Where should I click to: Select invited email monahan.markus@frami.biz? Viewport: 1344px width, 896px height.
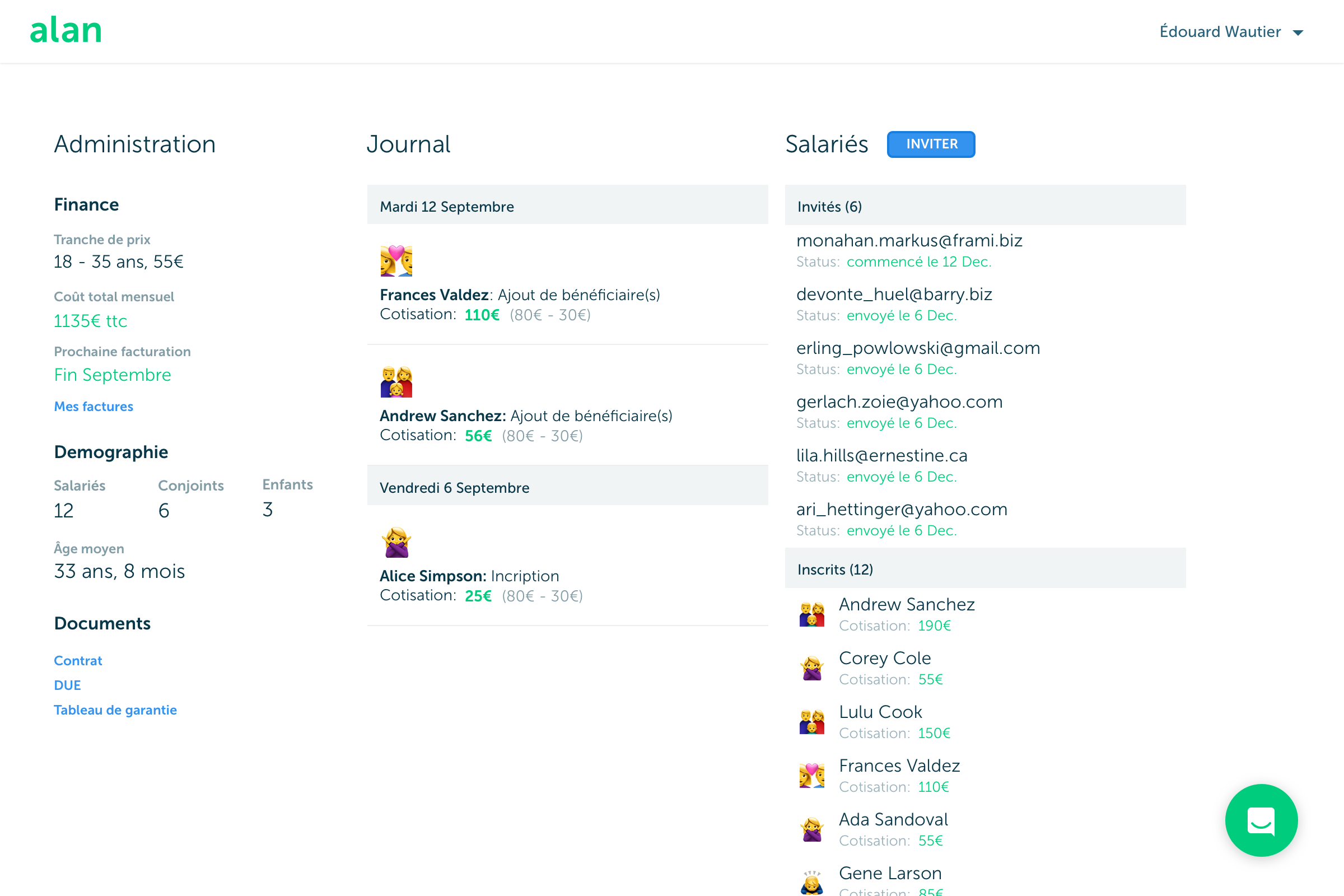tap(909, 241)
